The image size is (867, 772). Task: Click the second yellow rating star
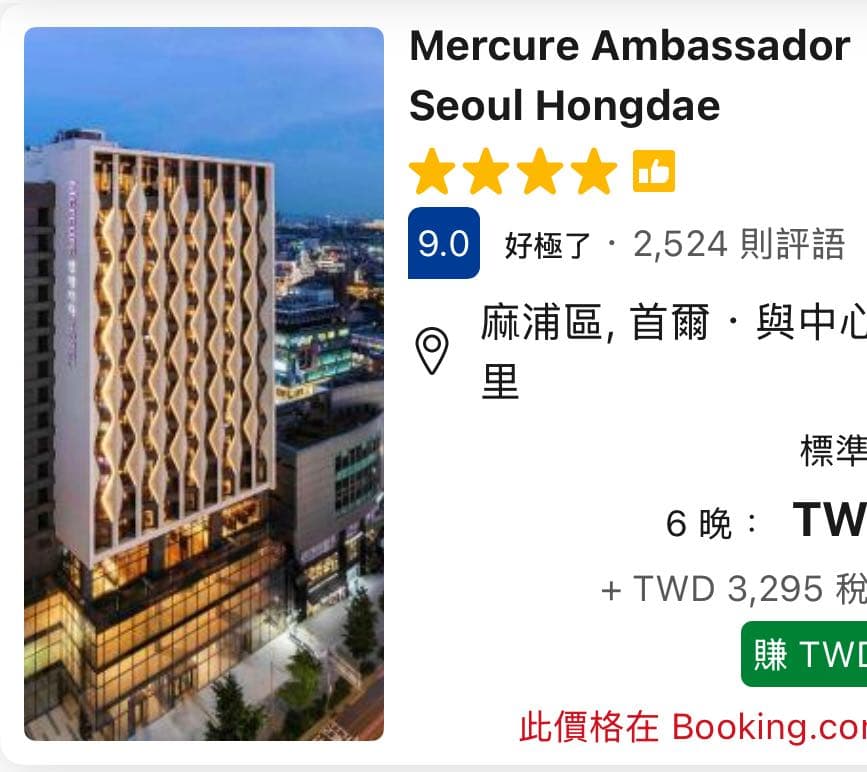(x=486, y=171)
